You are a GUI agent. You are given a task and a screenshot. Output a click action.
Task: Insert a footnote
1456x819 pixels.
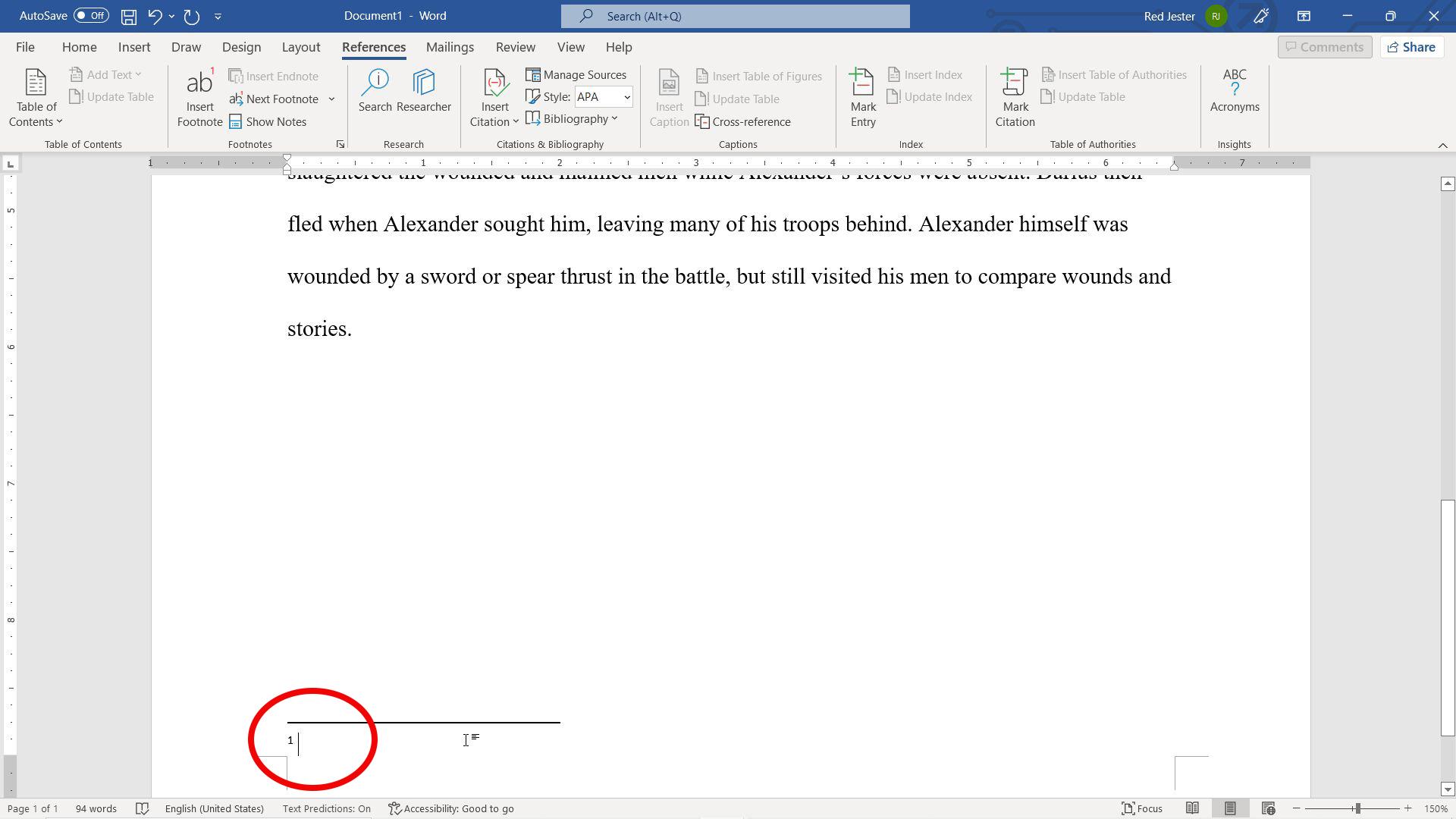tap(199, 97)
